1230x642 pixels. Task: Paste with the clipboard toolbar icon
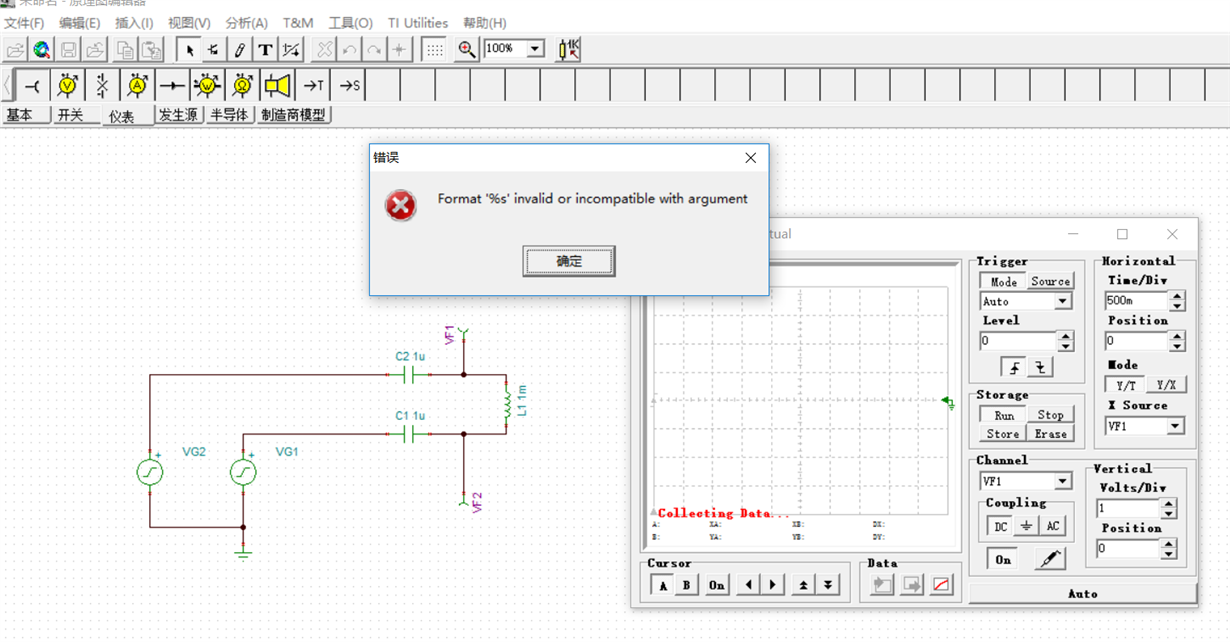pyautogui.click(x=151, y=49)
